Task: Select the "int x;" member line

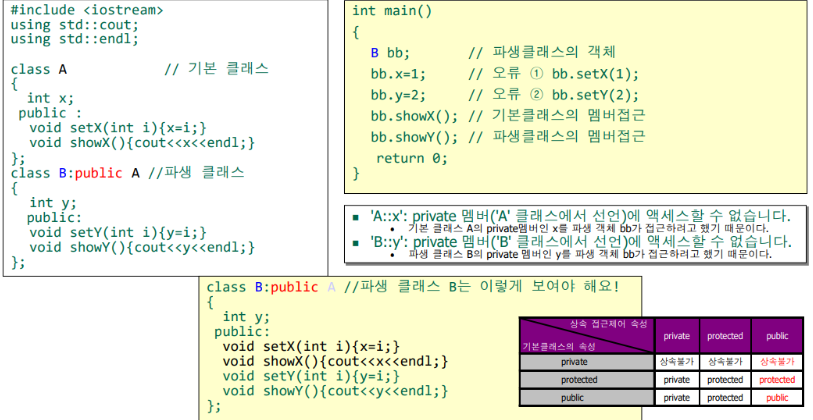Action: coord(50,98)
